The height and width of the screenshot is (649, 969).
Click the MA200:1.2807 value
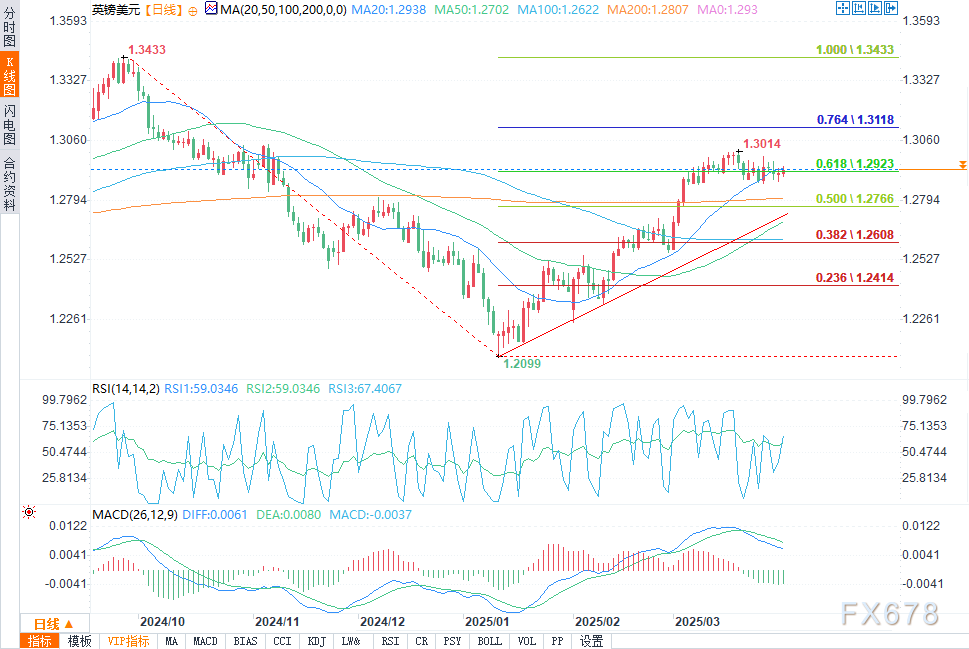coord(648,9)
